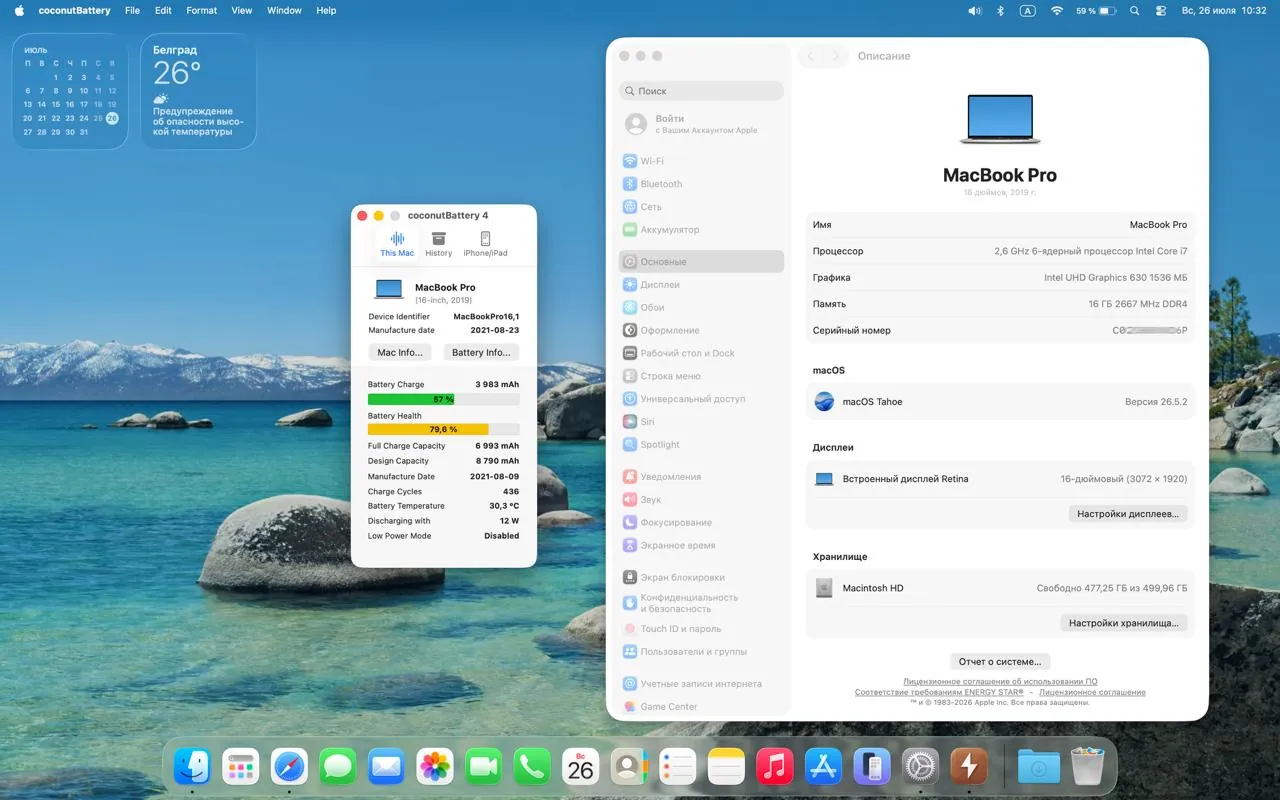
Task: Click the Настройки дисплеев... button
Action: pos(1128,514)
